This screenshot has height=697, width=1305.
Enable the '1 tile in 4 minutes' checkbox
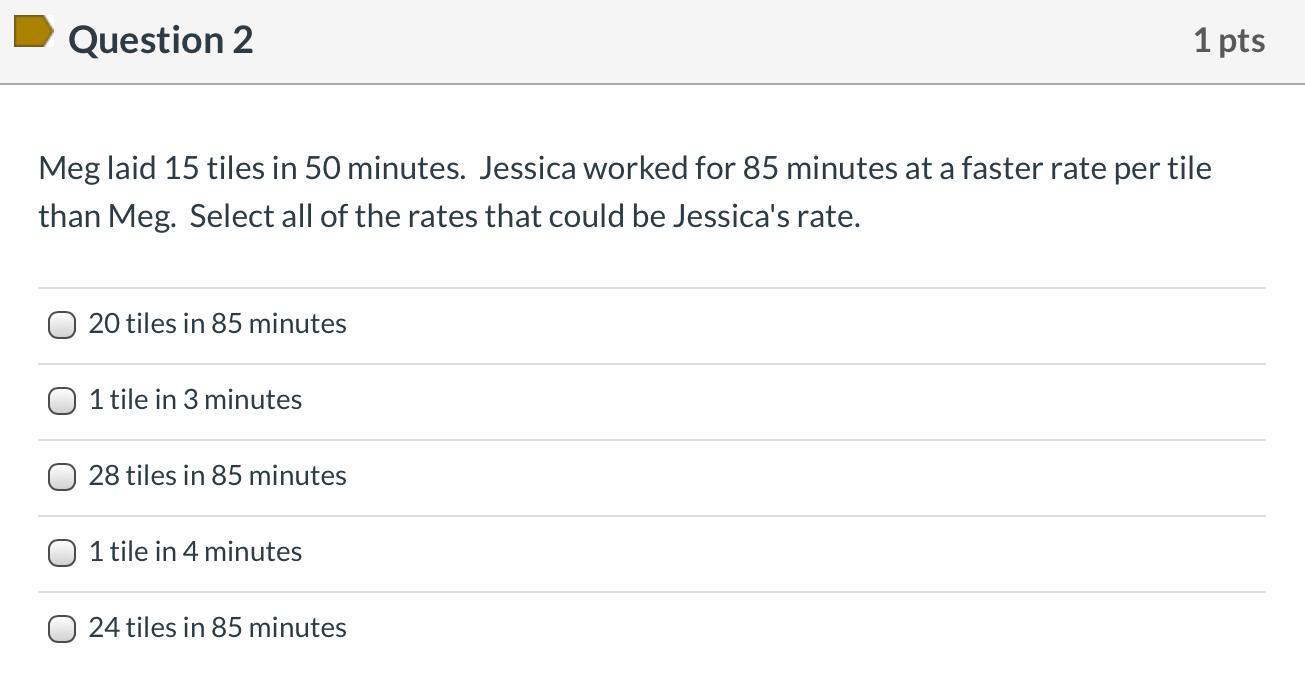coord(62,553)
